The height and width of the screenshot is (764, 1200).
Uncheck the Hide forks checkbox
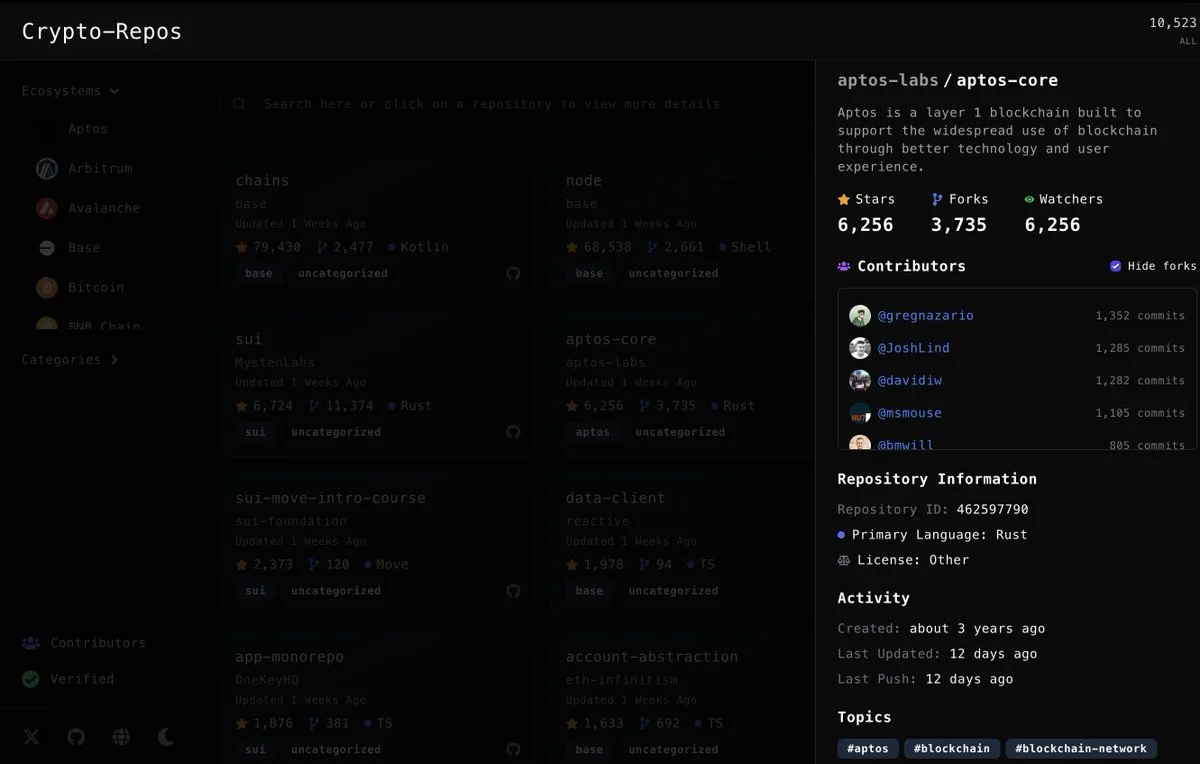[1115, 266]
